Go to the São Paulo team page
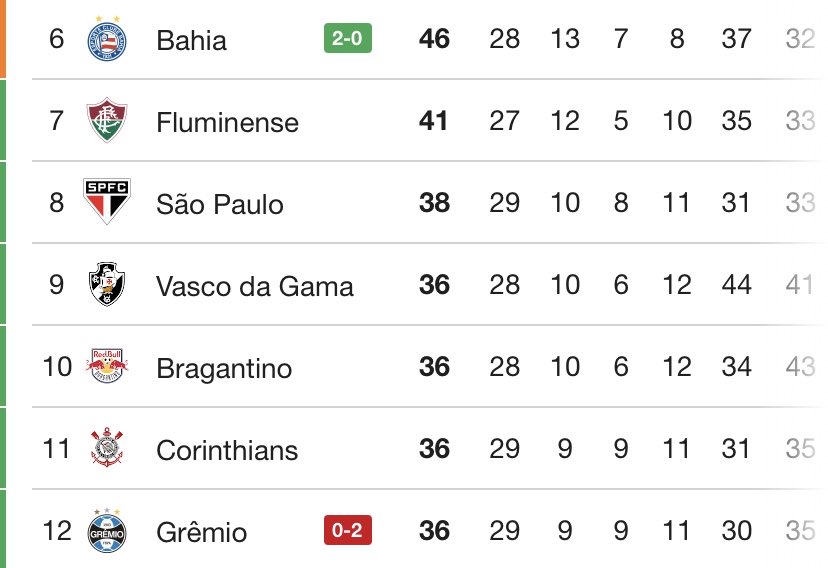The width and height of the screenshot is (828, 568). [220, 204]
